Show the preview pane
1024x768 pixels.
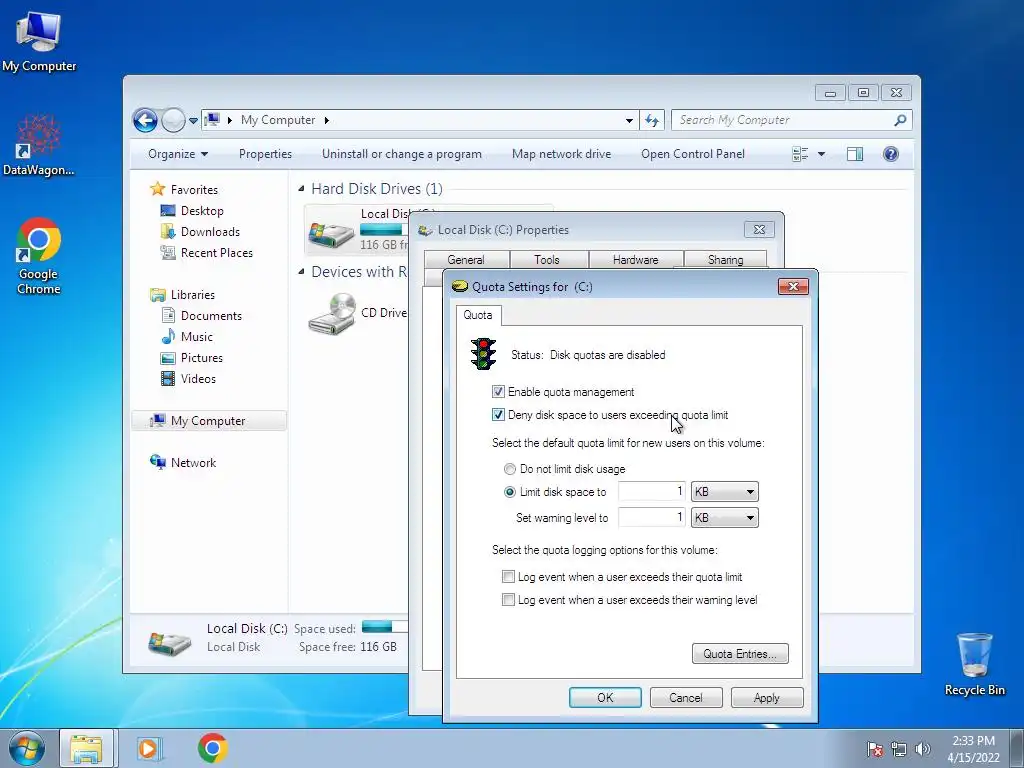[855, 154]
